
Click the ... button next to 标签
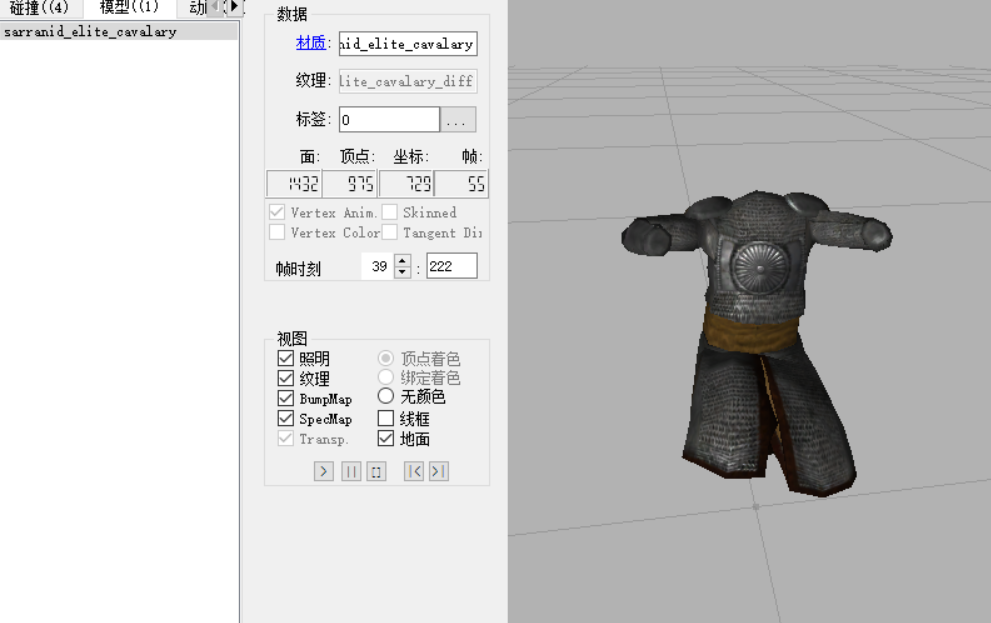(x=458, y=119)
